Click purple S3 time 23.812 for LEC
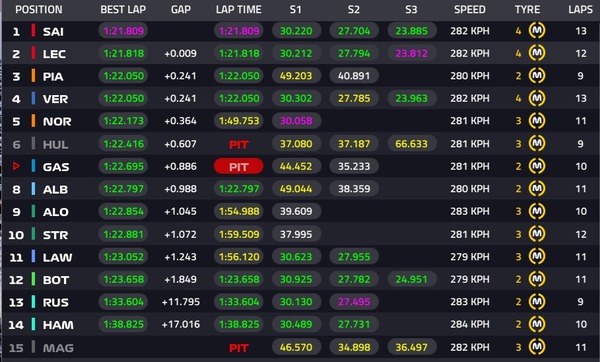600x362 pixels. [411, 53]
